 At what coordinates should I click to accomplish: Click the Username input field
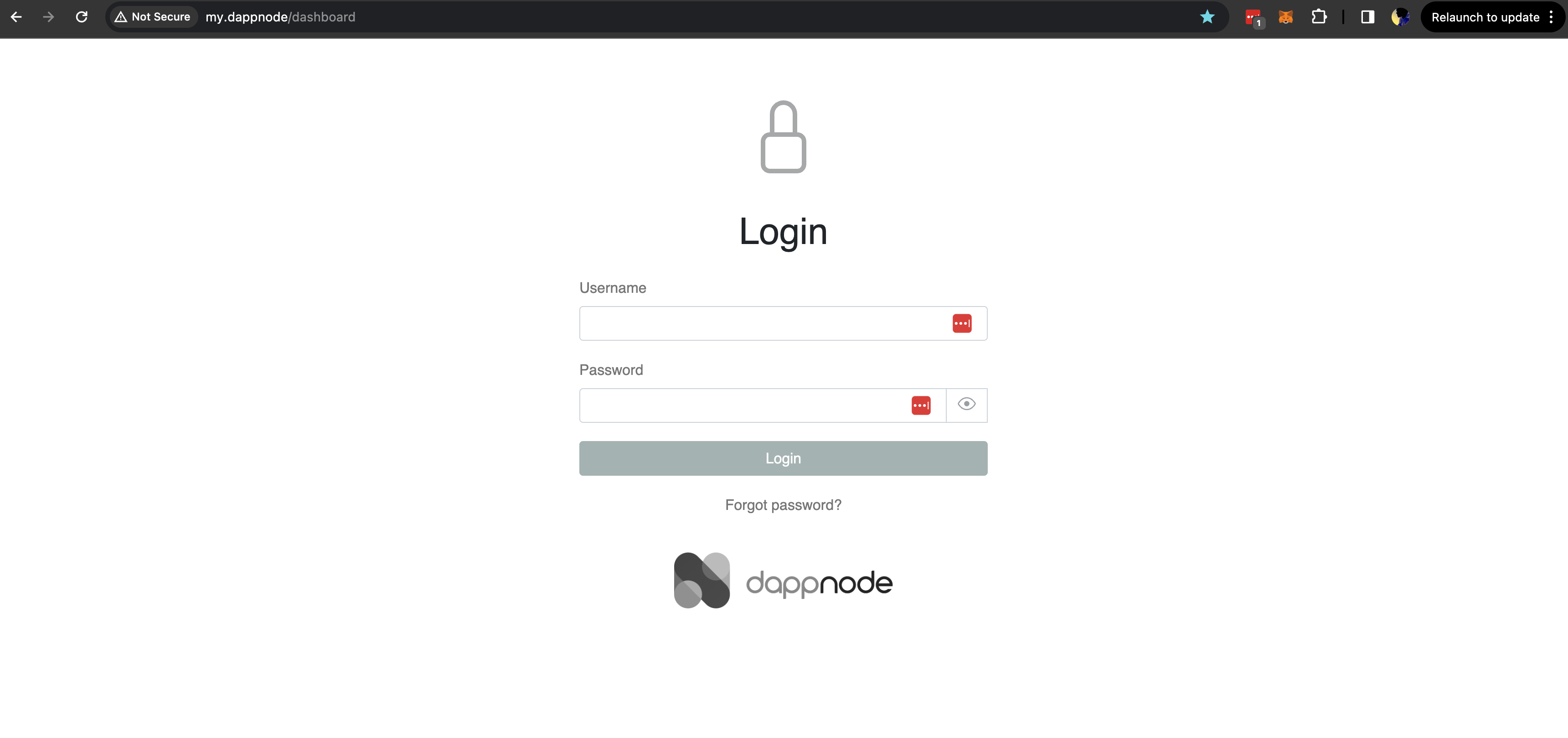coord(783,323)
